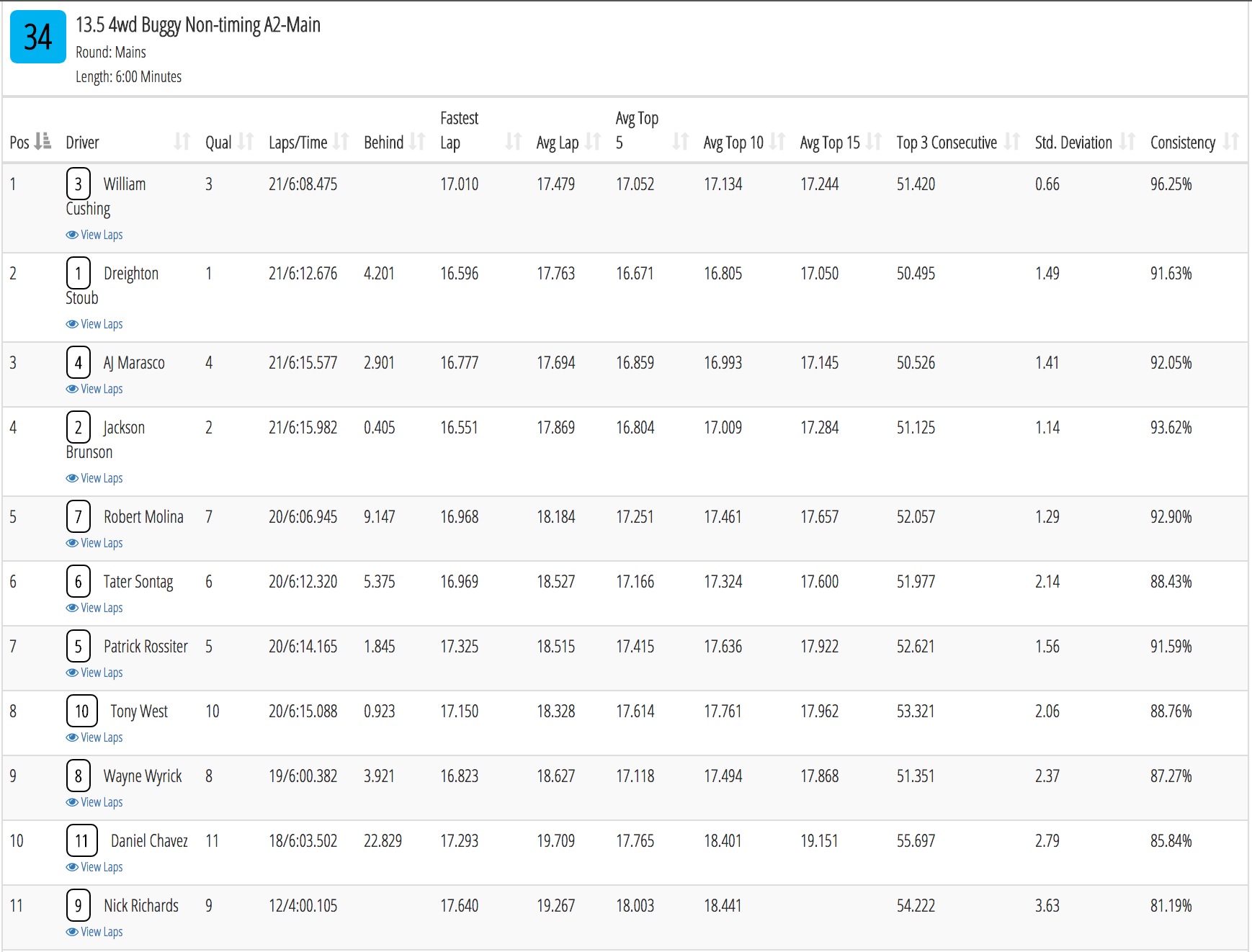
Task: Select laps/time value 21/6:08.475
Action: 303,184
